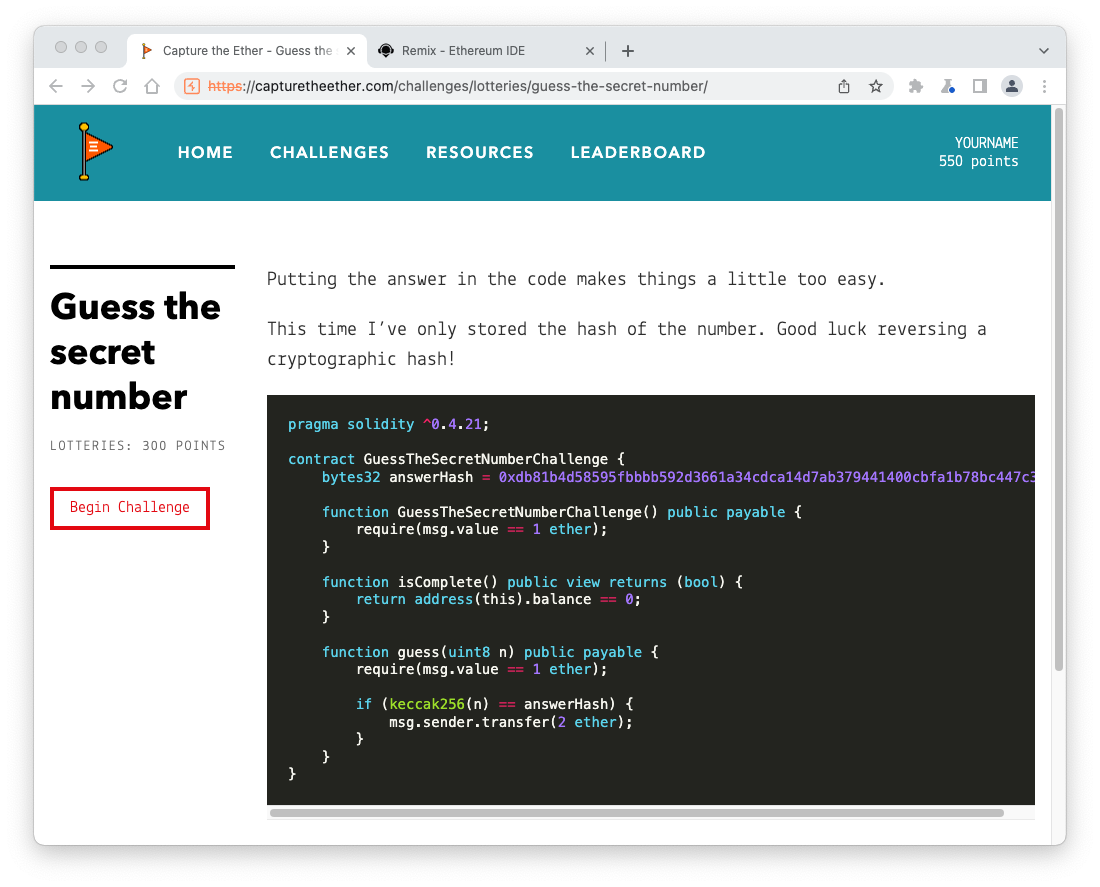Click the answerHash hex value
The height and width of the screenshot is (887, 1100).
[767, 477]
